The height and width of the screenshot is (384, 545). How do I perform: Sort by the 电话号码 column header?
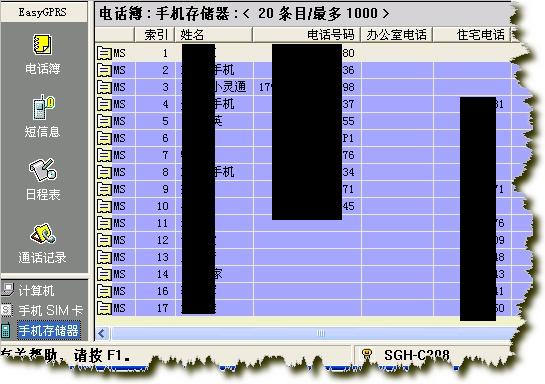(307, 34)
